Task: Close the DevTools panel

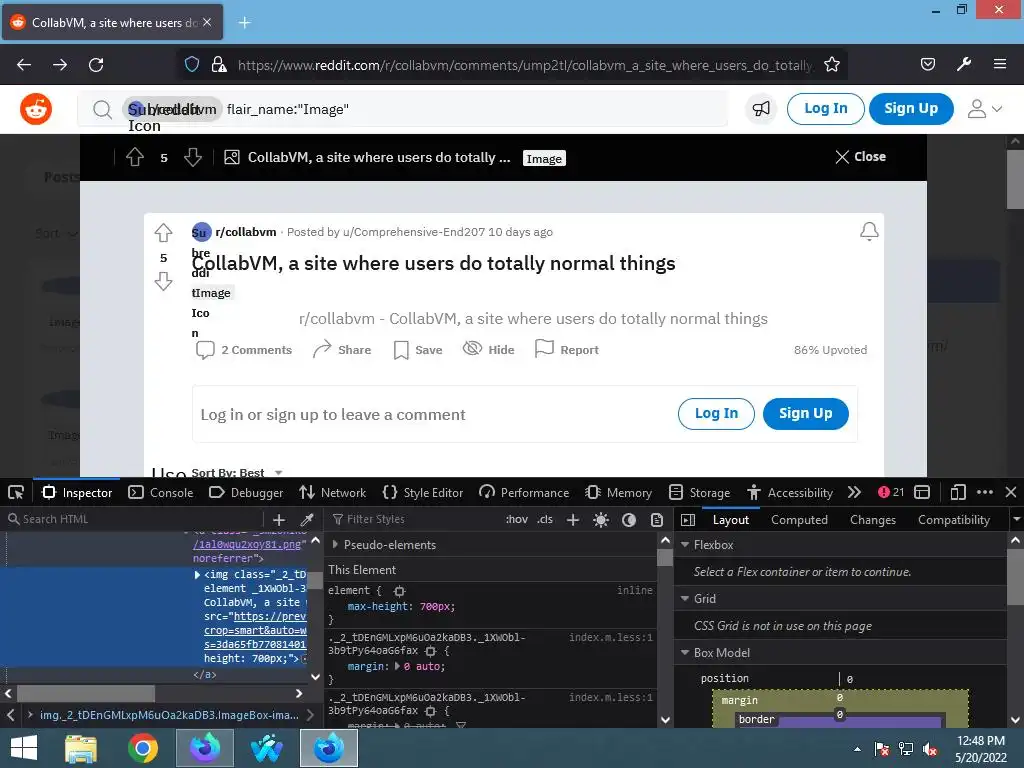Action: [1011, 492]
